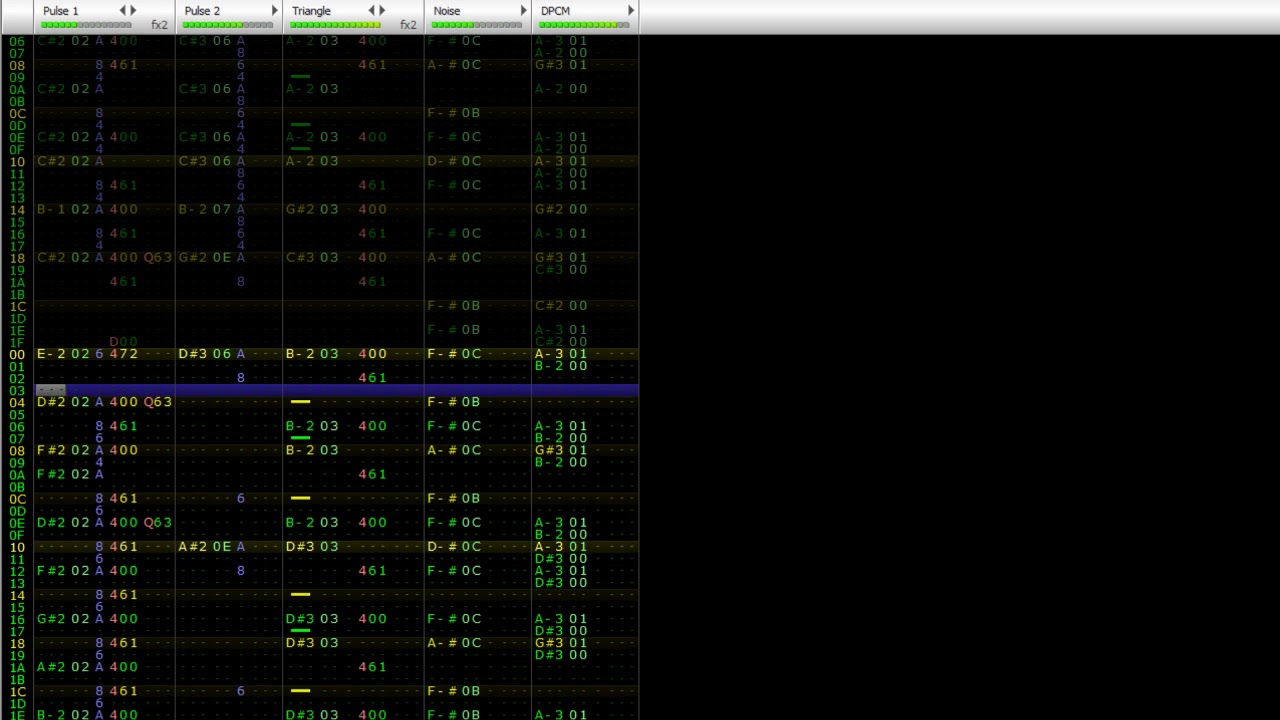Image resolution: width=1280 pixels, height=720 pixels.
Task: Mute the DPCM channel
Action: [555, 11]
